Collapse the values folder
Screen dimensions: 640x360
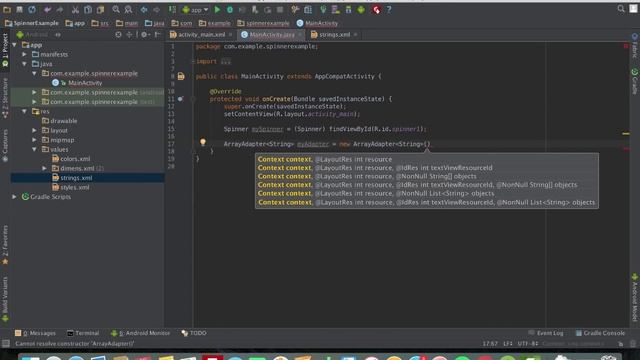[x=34, y=149]
